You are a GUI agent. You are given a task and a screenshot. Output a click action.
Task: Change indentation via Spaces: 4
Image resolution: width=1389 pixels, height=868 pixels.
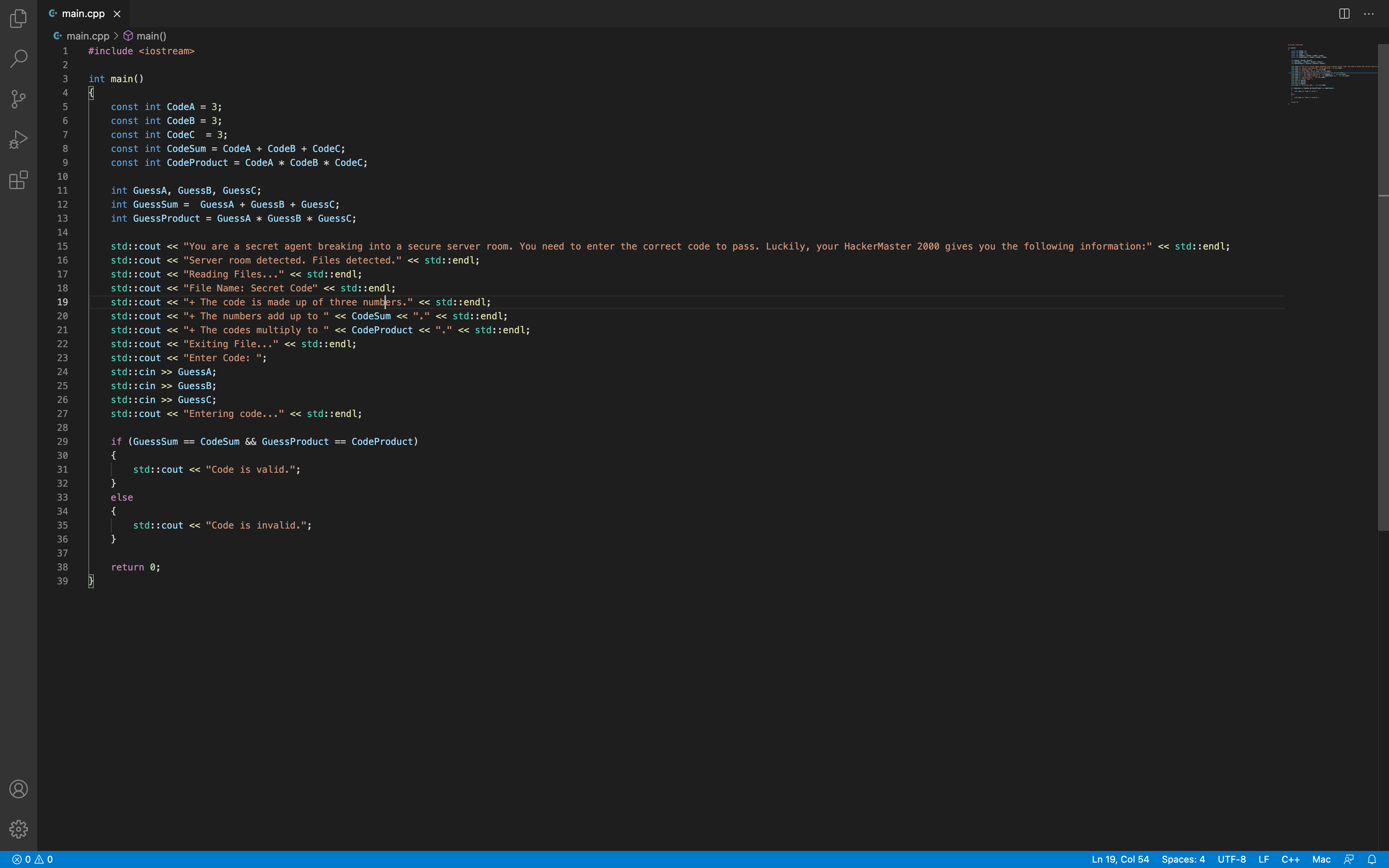click(1183, 859)
